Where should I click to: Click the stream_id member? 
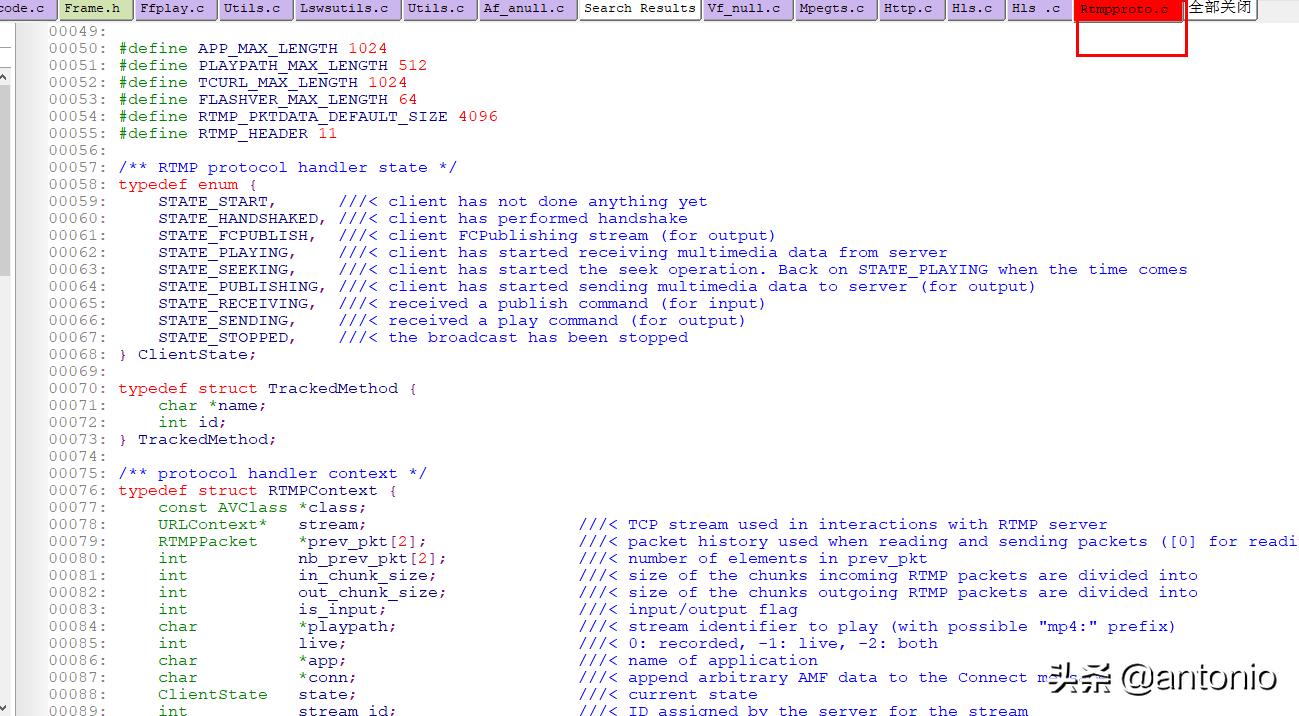click(343, 710)
